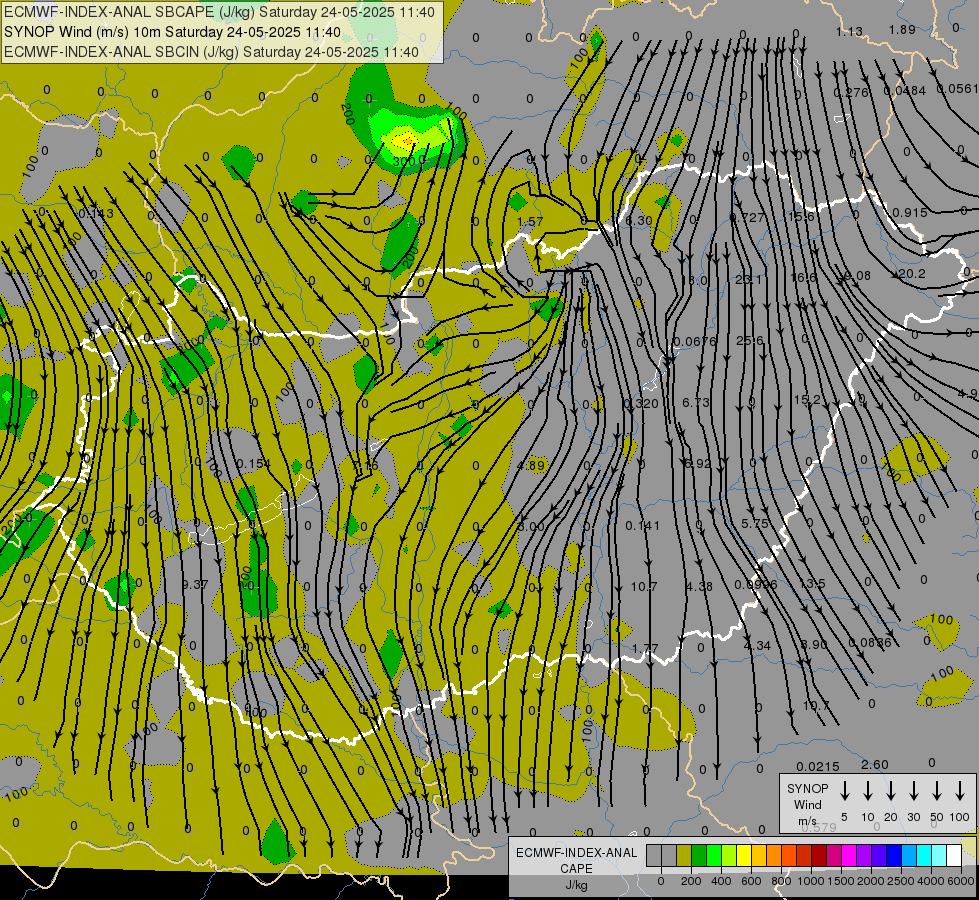Click the SBCIN title line in header

tap(211, 52)
